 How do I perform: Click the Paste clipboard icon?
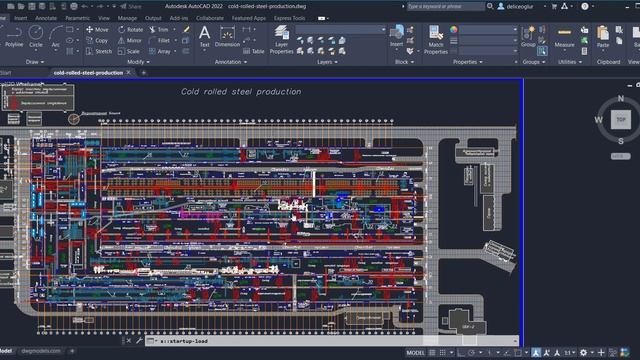tap(602, 37)
